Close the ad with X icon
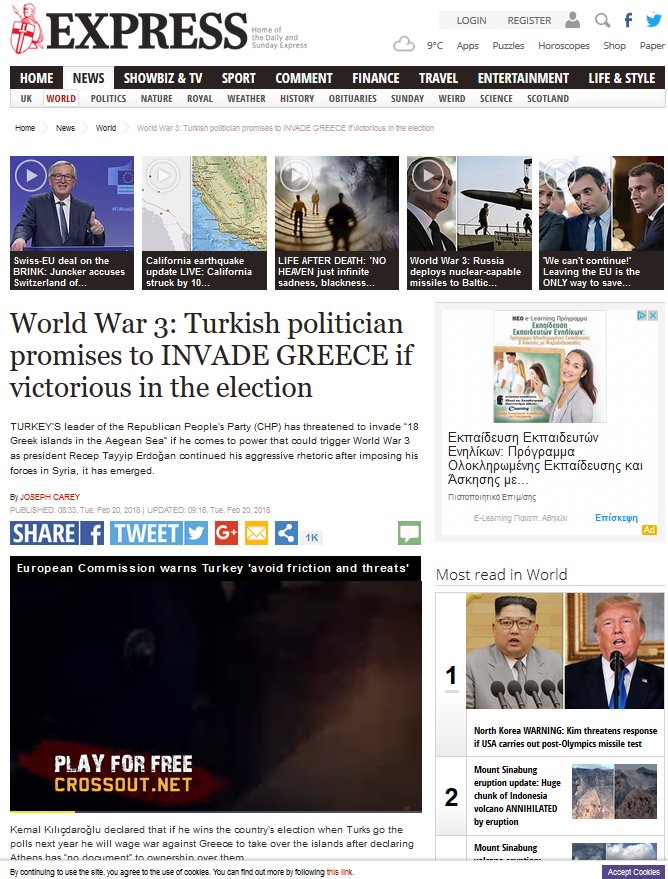 pyautogui.click(x=653, y=316)
